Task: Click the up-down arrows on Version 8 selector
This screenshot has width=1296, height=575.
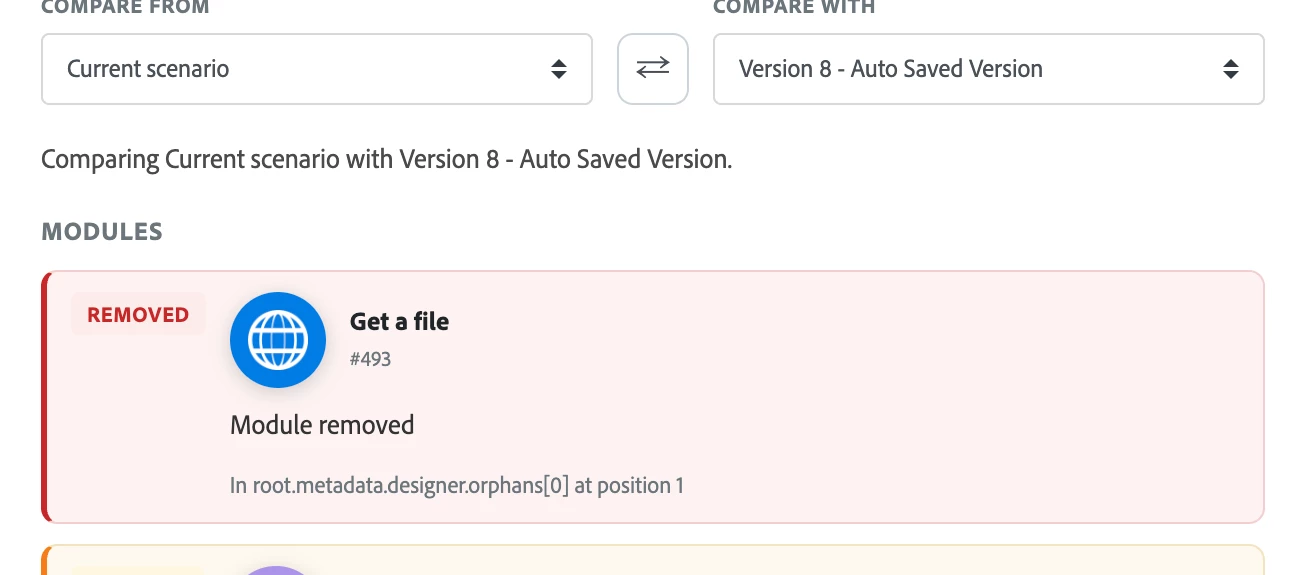Action: coord(1231,69)
